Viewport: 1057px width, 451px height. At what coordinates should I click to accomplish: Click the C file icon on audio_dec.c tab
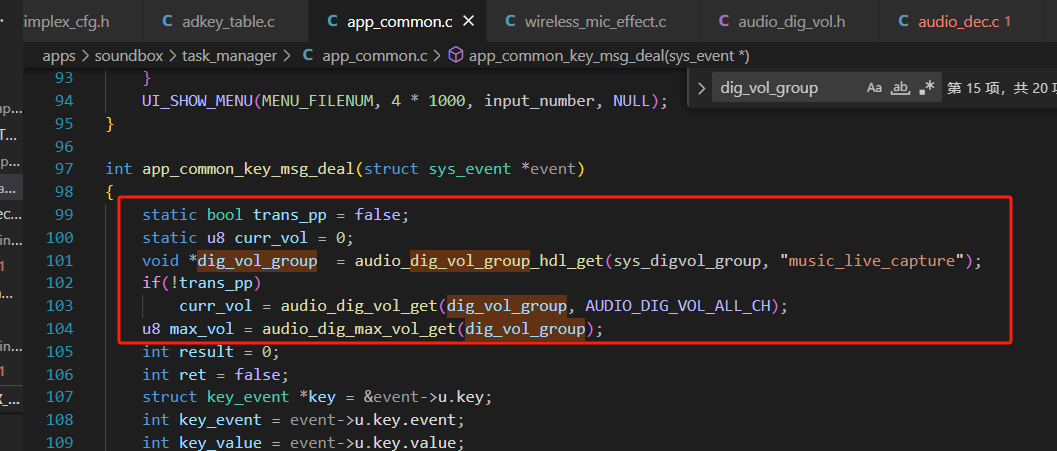tap(903, 22)
